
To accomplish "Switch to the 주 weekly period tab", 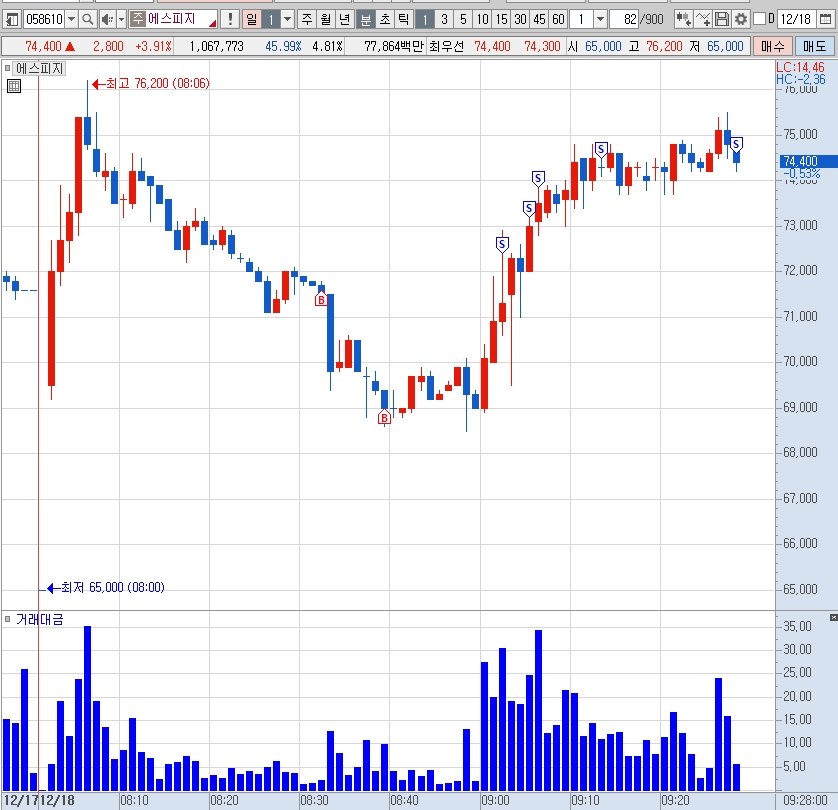I will point(307,20).
